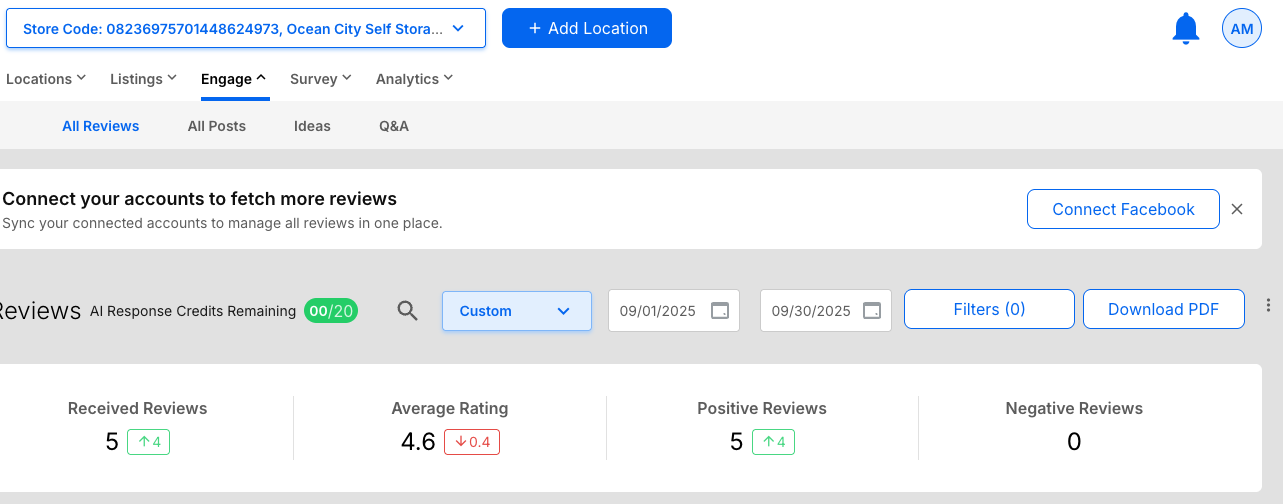The image size is (1283, 504).
Task: Expand the Listings menu
Action: [143, 79]
